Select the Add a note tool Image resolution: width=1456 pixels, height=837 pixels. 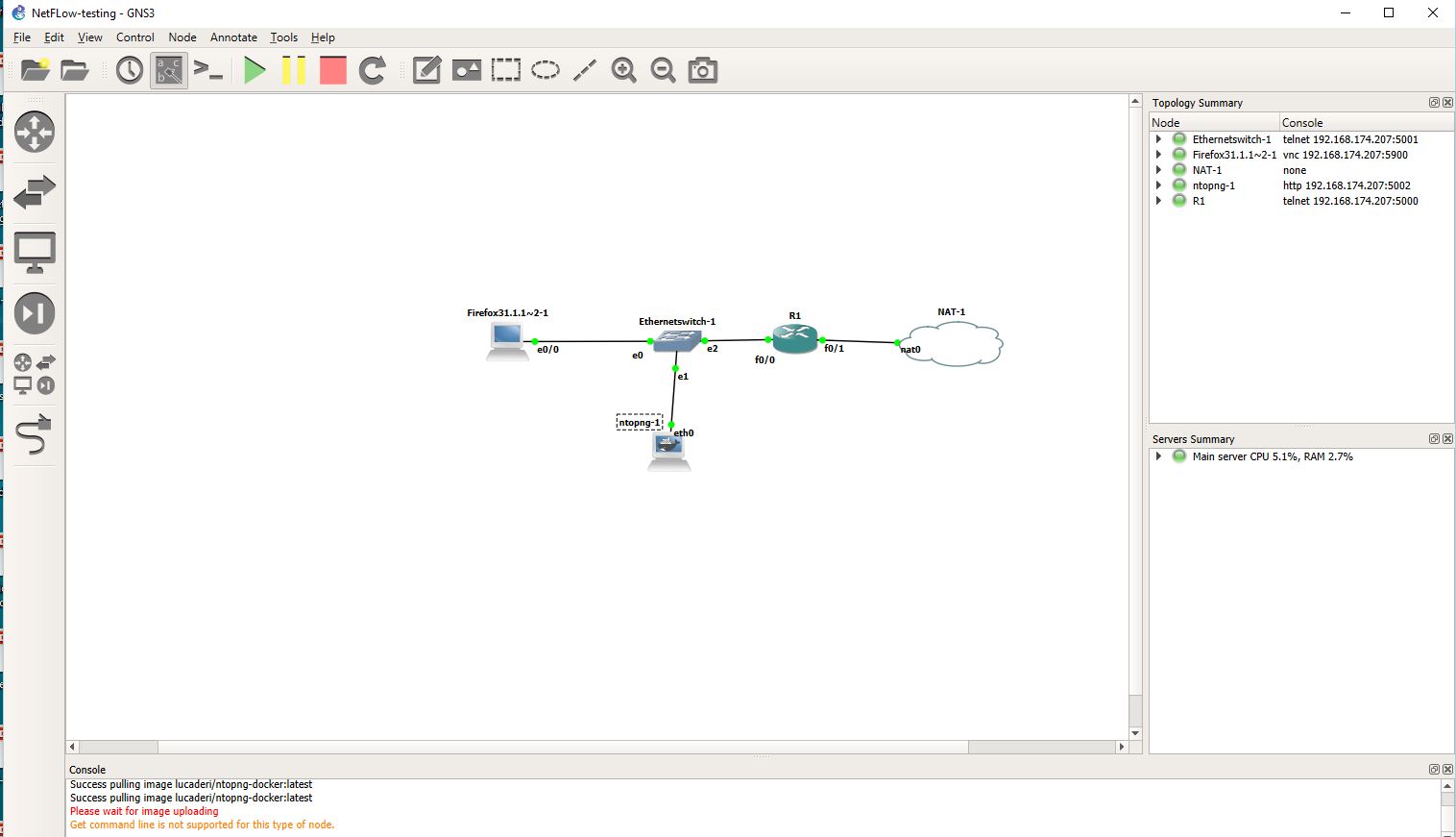pyautogui.click(x=426, y=70)
